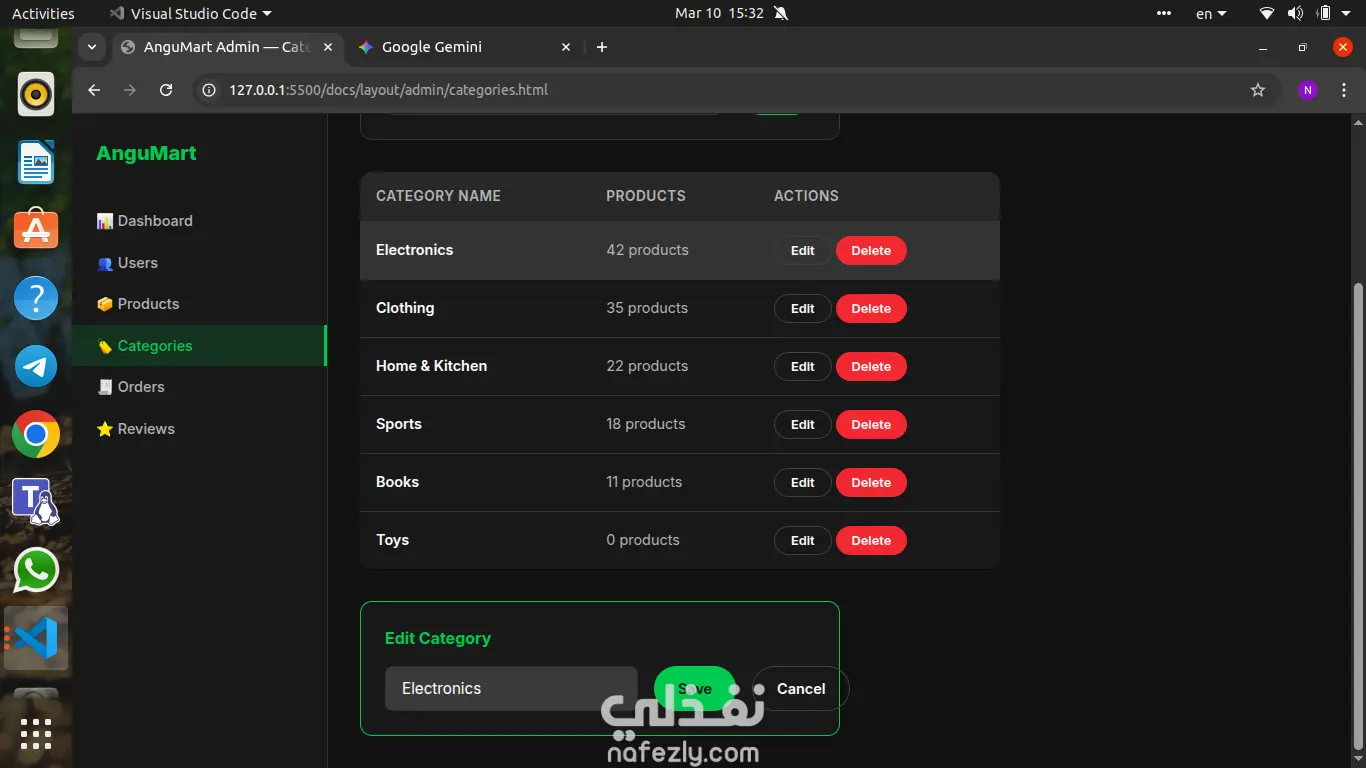Edit the Electronics category
Viewport: 1366px width, 768px height.
click(x=802, y=251)
